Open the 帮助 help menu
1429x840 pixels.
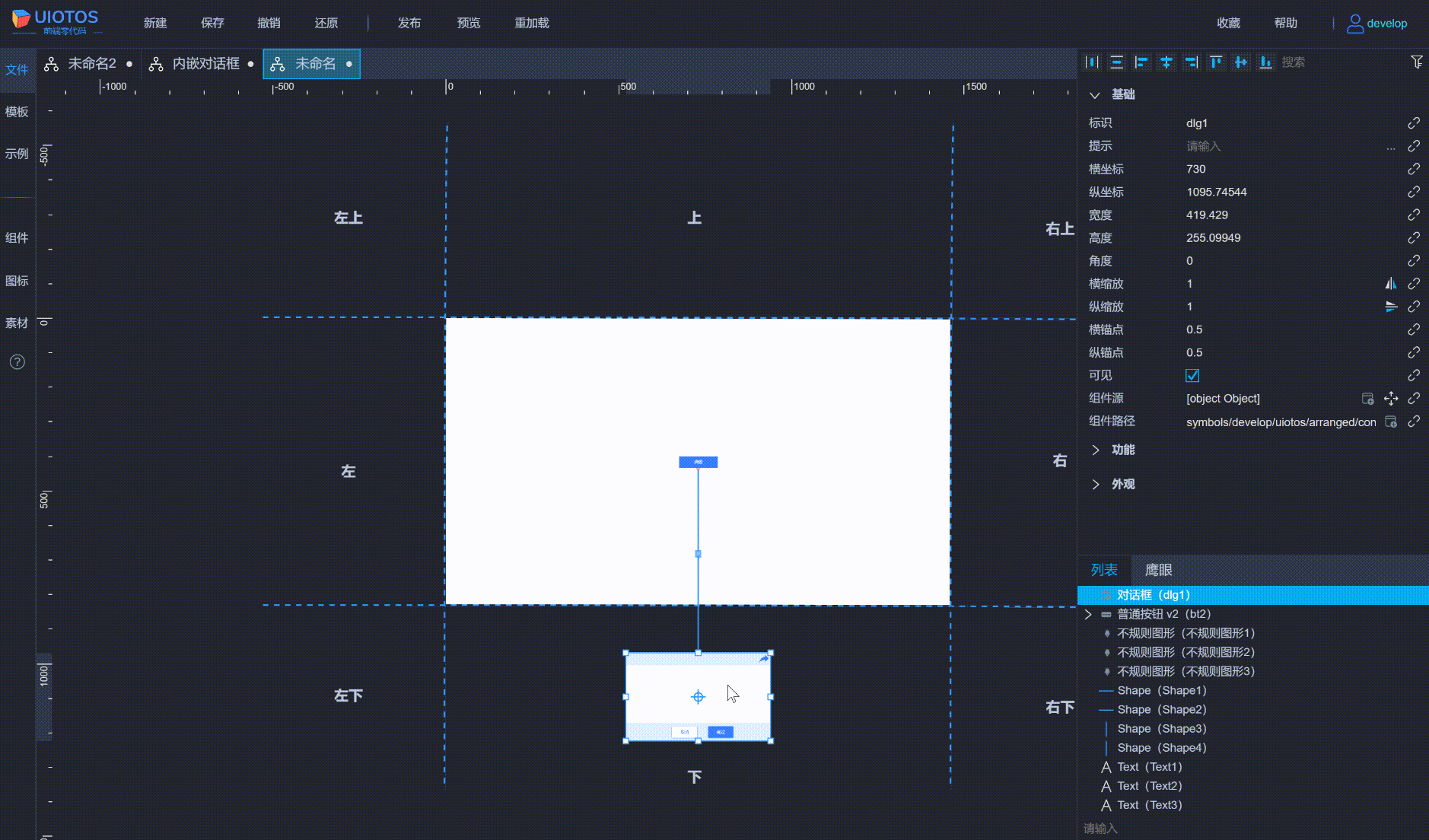[1286, 24]
